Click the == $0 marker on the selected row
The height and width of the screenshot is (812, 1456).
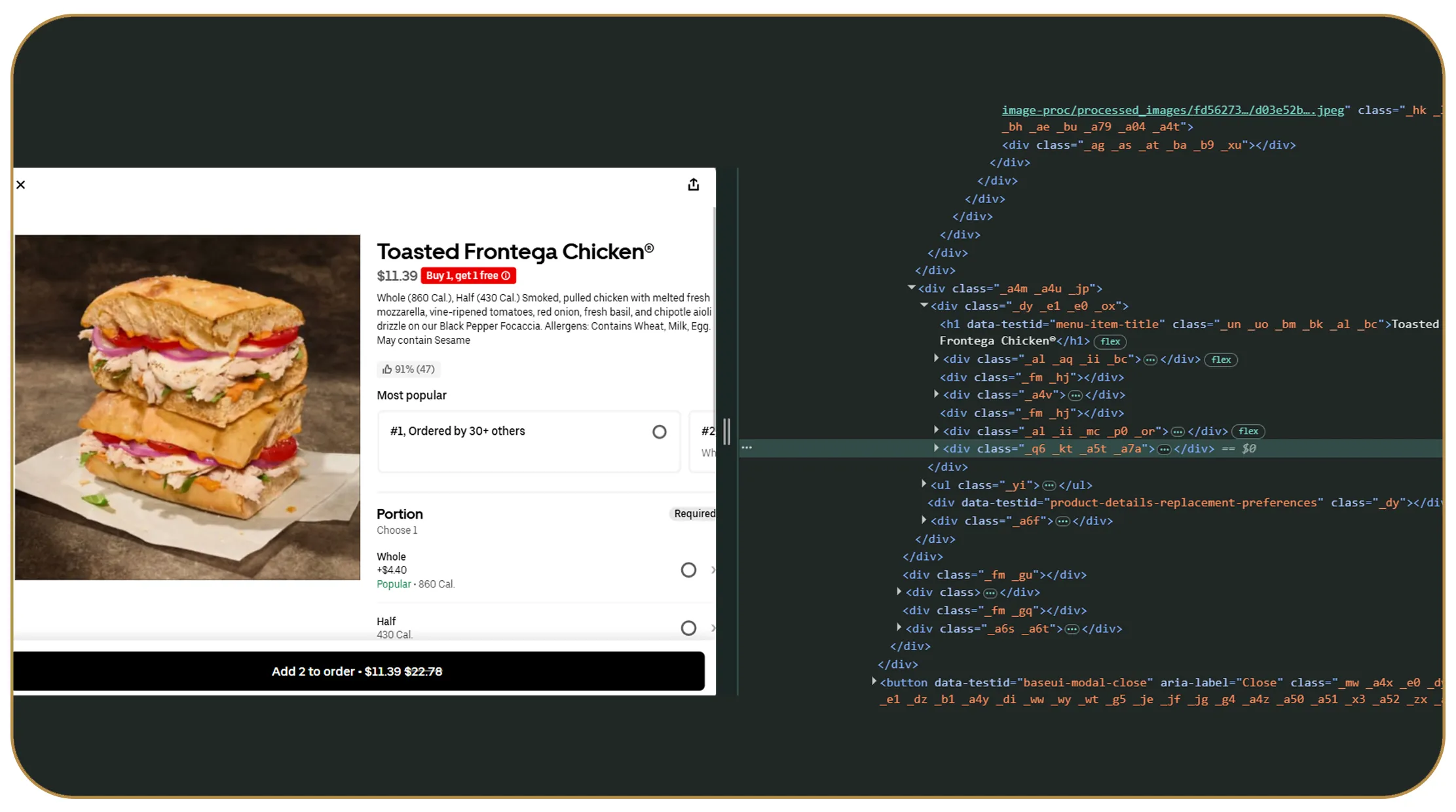pos(1239,449)
